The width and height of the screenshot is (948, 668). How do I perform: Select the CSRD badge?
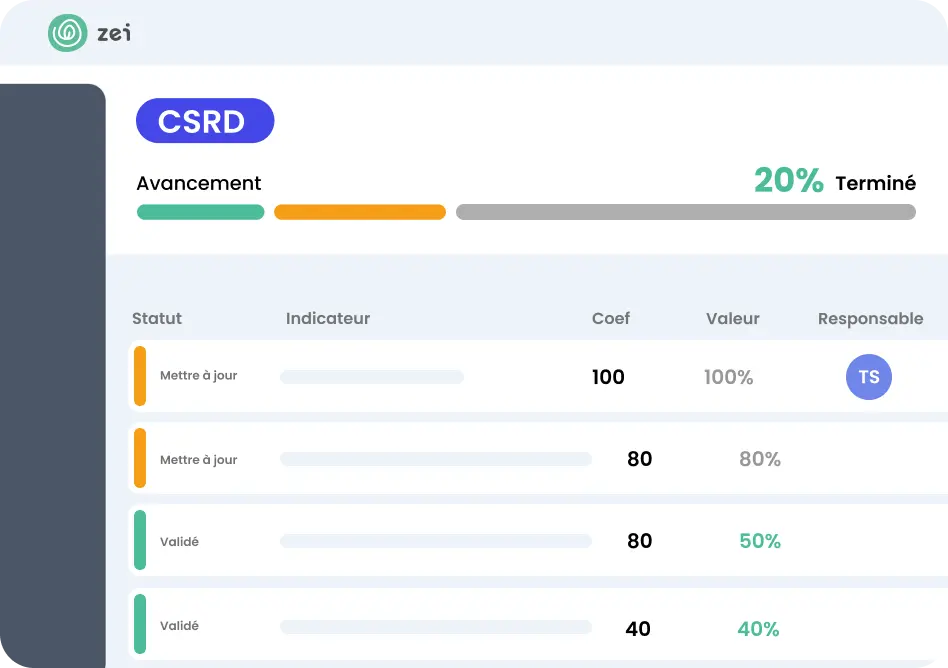coord(205,121)
